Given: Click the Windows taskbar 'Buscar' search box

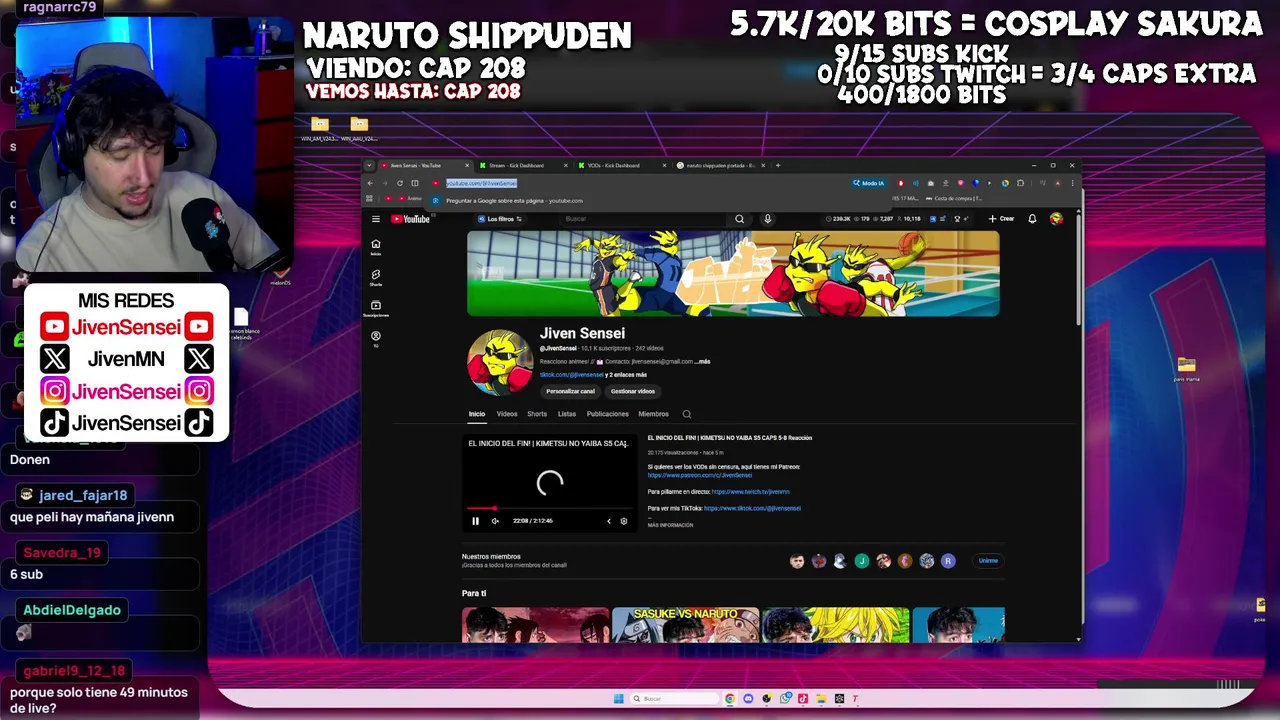Looking at the screenshot, I should tap(674, 699).
